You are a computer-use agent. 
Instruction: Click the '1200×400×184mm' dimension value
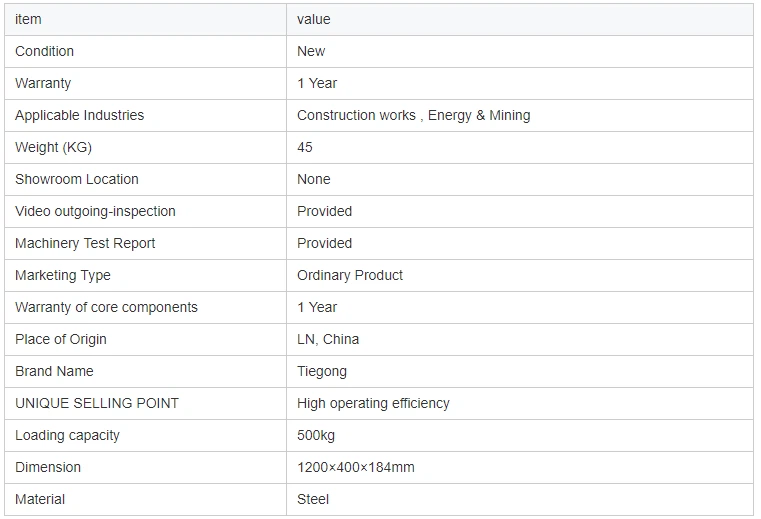click(355, 467)
